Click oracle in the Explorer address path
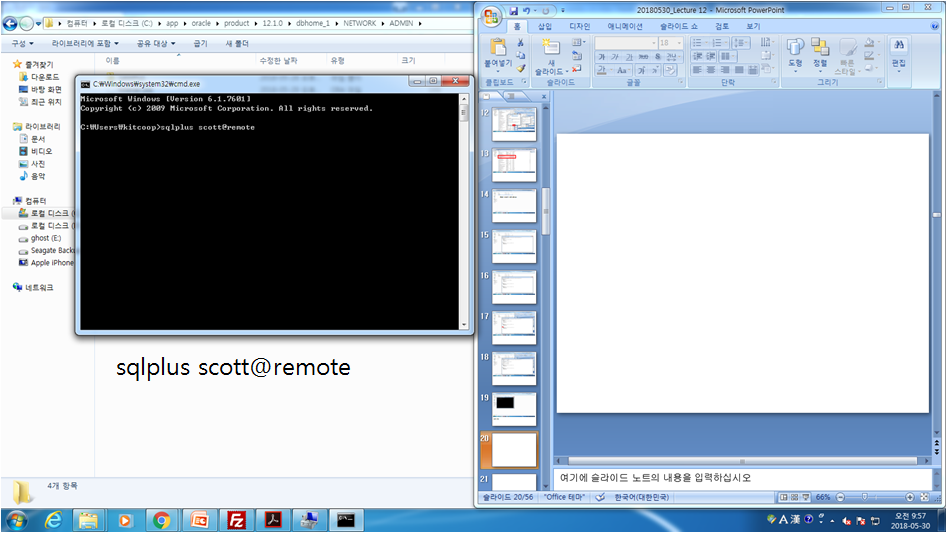 point(201,23)
